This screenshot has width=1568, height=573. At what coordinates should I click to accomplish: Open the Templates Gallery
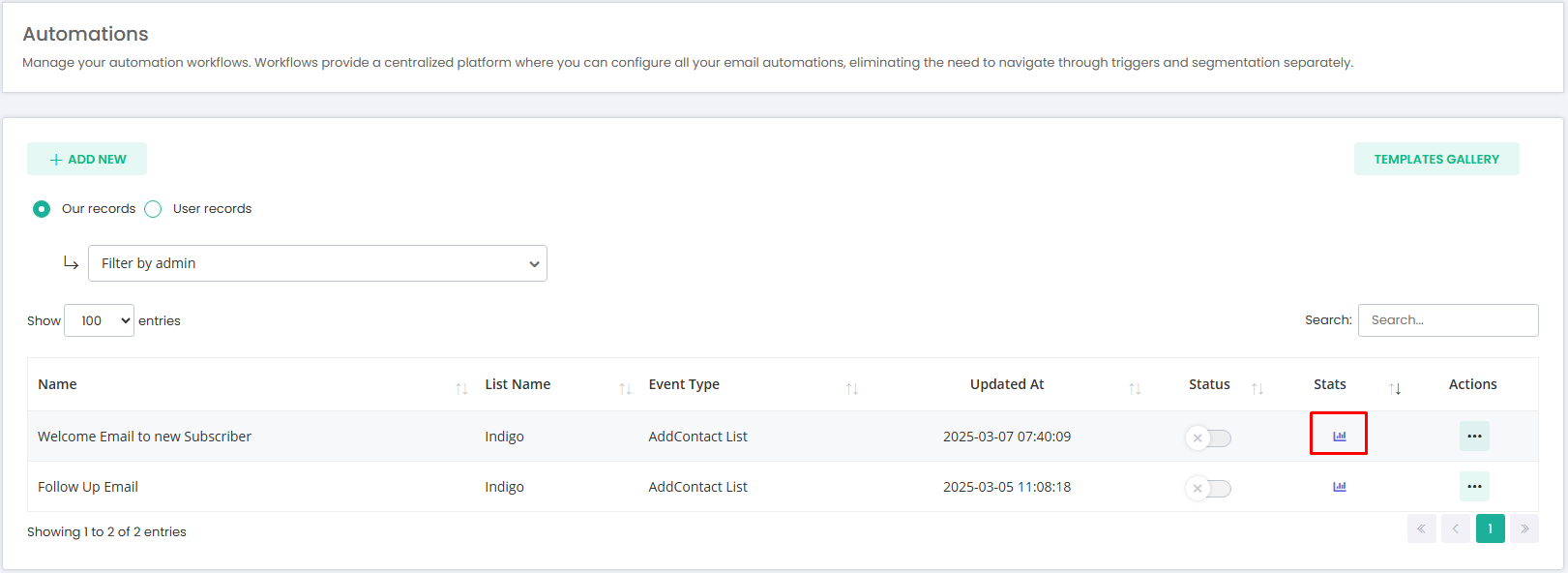click(1436, 159)
